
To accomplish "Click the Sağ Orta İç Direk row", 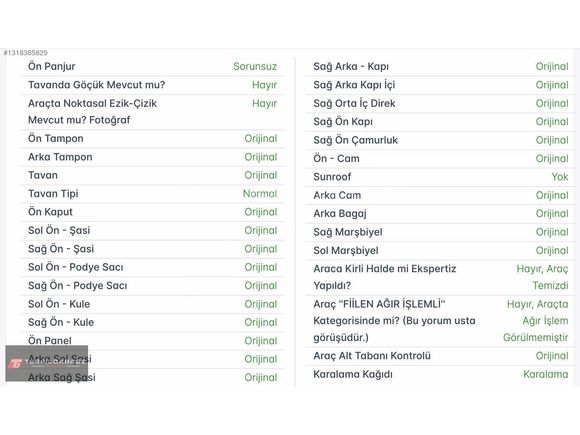I will click(x=440, y=104).
